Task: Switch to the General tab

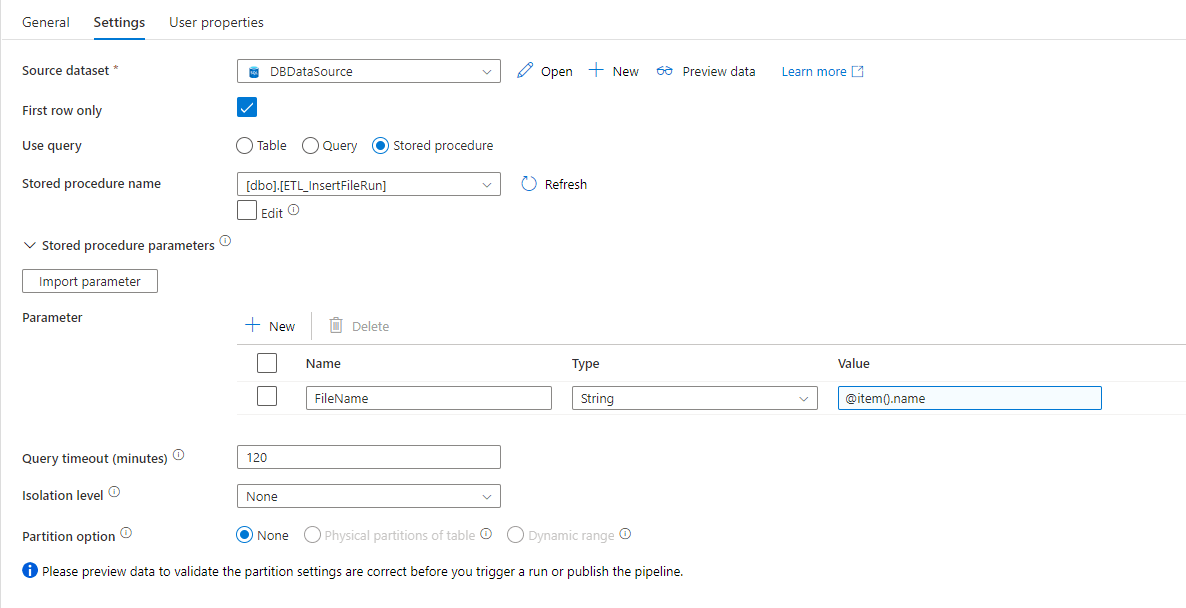Action: click(x=46, y=22)
